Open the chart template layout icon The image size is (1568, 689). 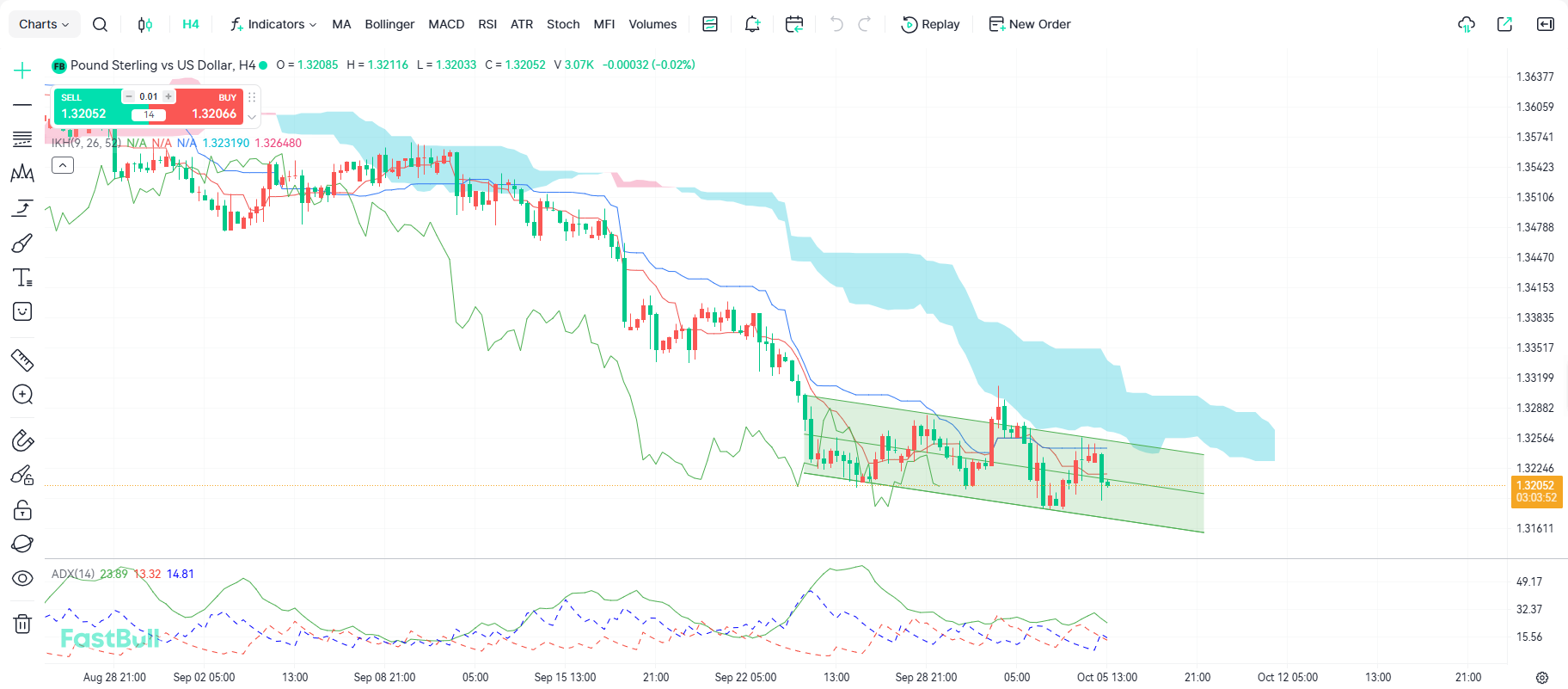[x=710, y=24]
